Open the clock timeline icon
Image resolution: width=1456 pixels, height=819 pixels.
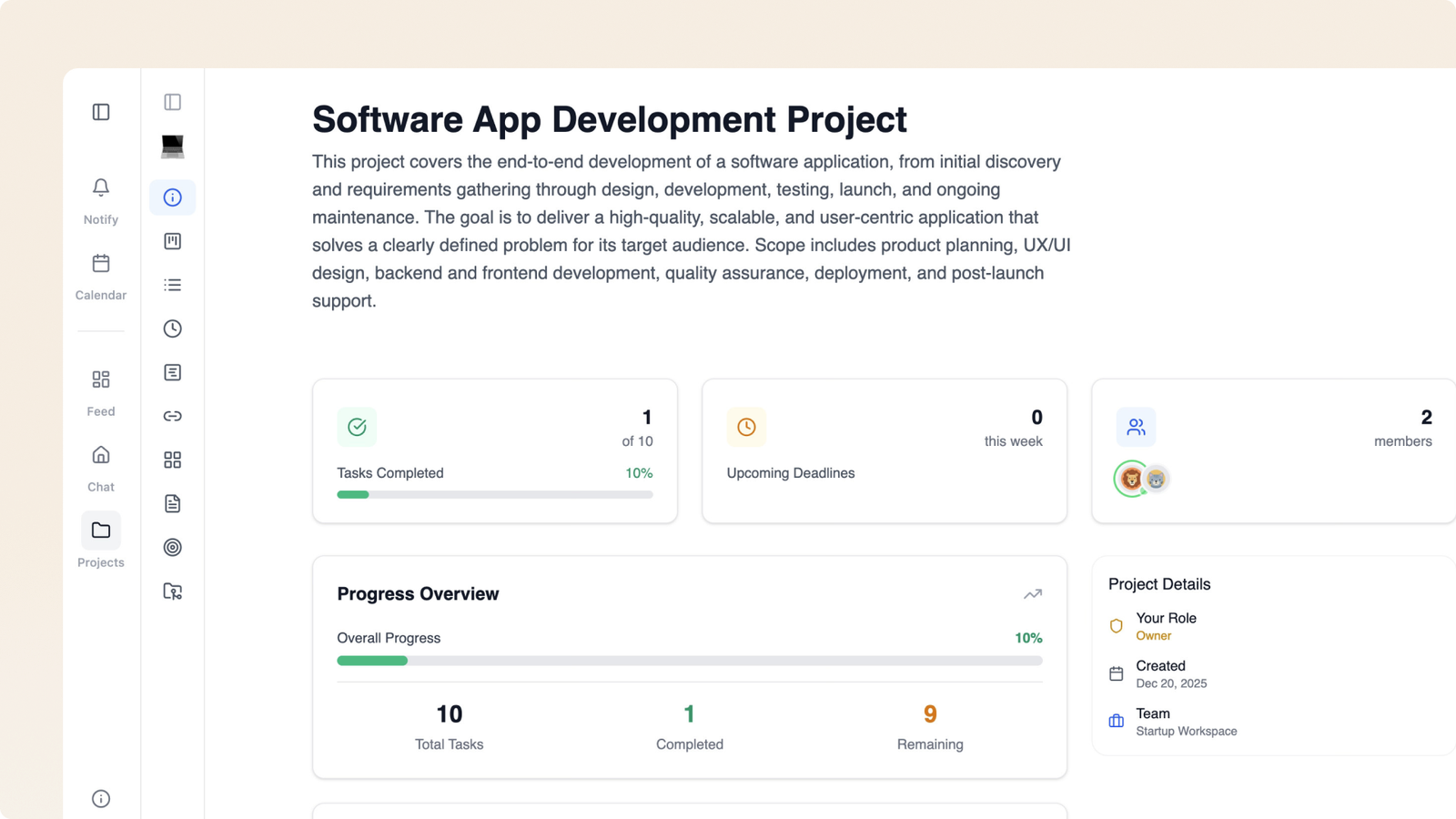(173, 329)
